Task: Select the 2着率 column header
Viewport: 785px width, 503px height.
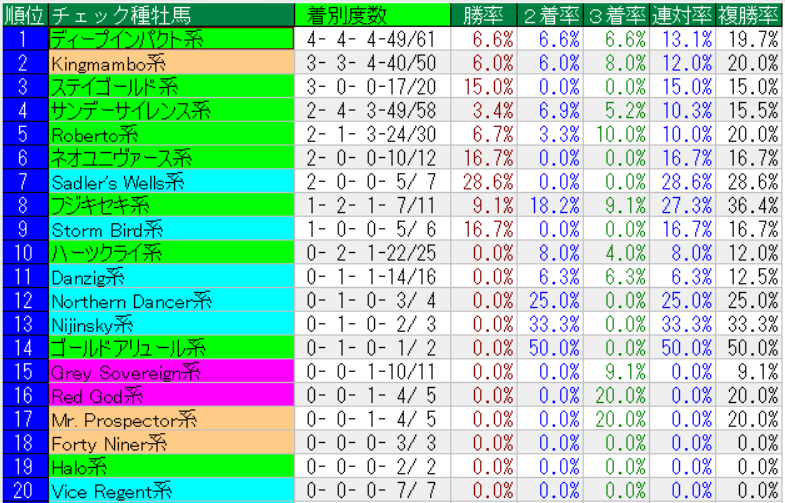Action: point(550,14)
